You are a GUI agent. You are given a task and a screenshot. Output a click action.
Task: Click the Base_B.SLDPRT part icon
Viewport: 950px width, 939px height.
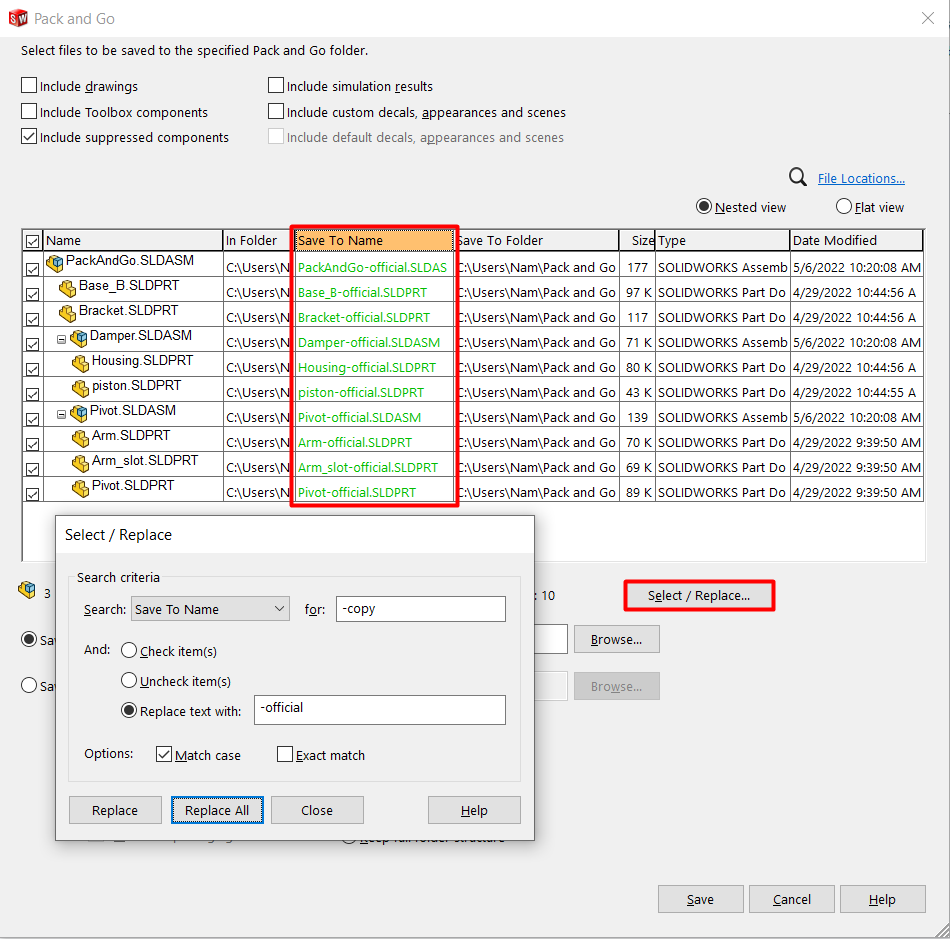[67, 288]
